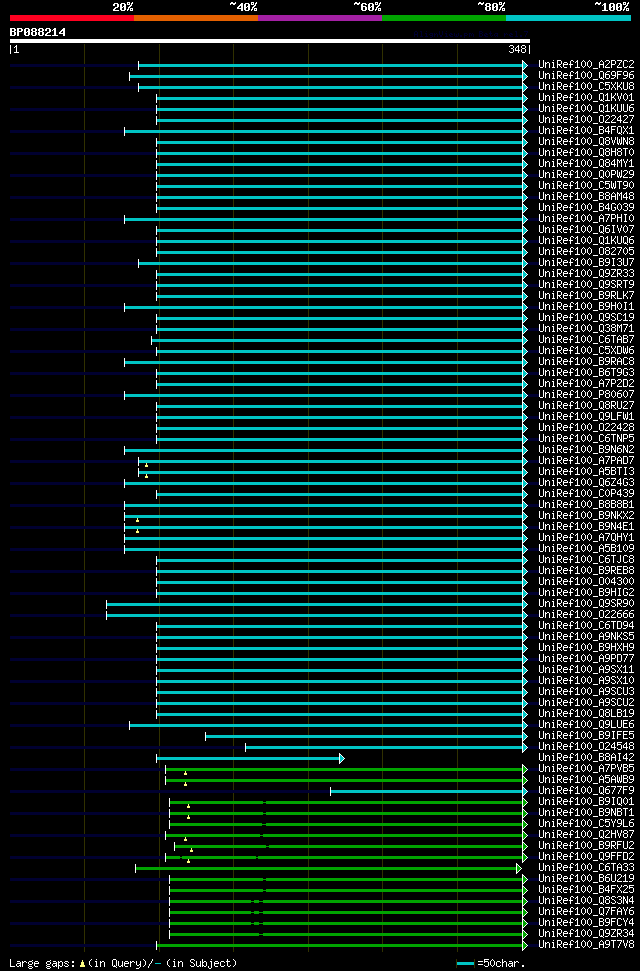
Task: Click the cyan ~100% identity legend segment
Action: (568, 18)
